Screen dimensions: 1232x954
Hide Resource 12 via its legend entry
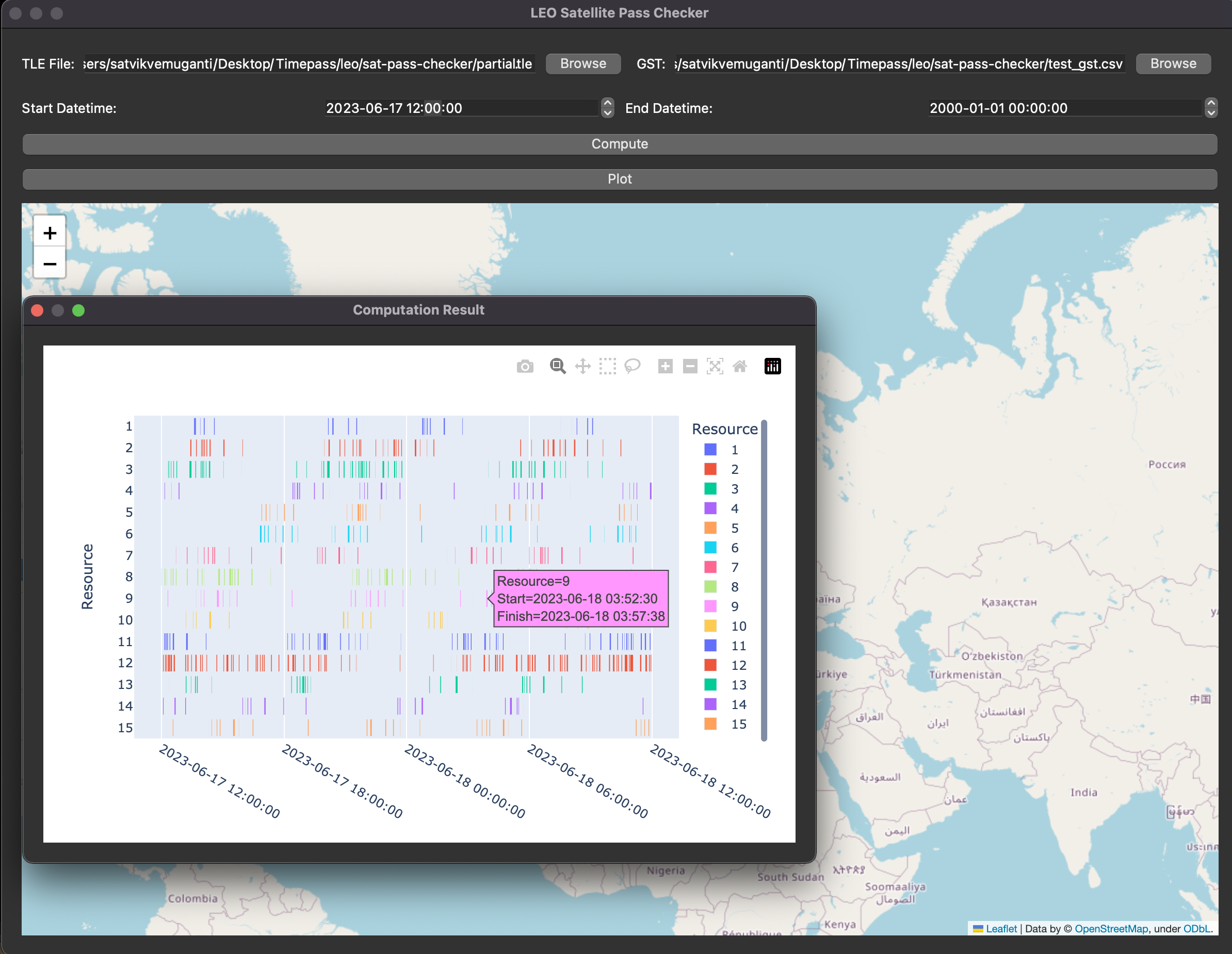[725, 665]
